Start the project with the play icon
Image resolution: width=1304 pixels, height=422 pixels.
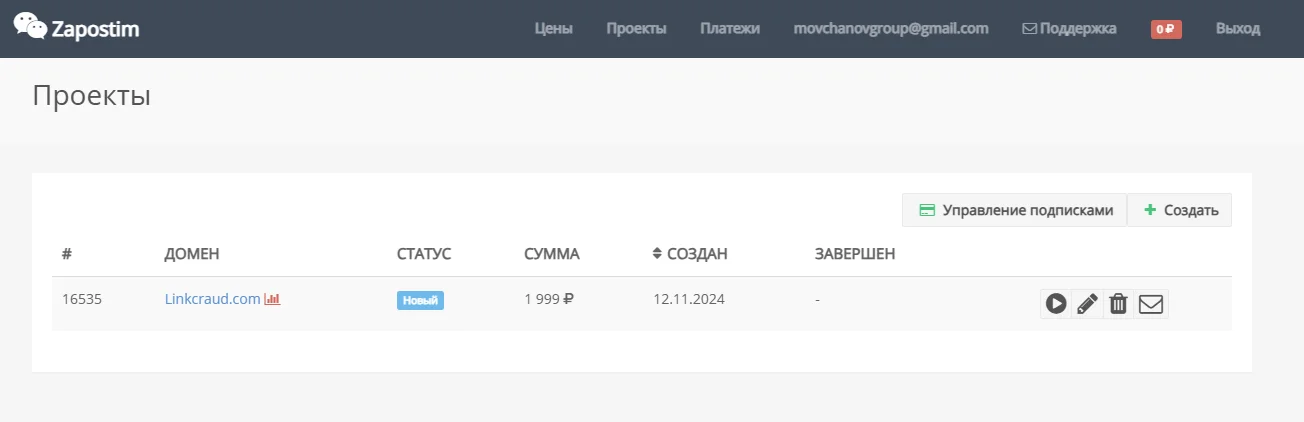pos(1055,303)
